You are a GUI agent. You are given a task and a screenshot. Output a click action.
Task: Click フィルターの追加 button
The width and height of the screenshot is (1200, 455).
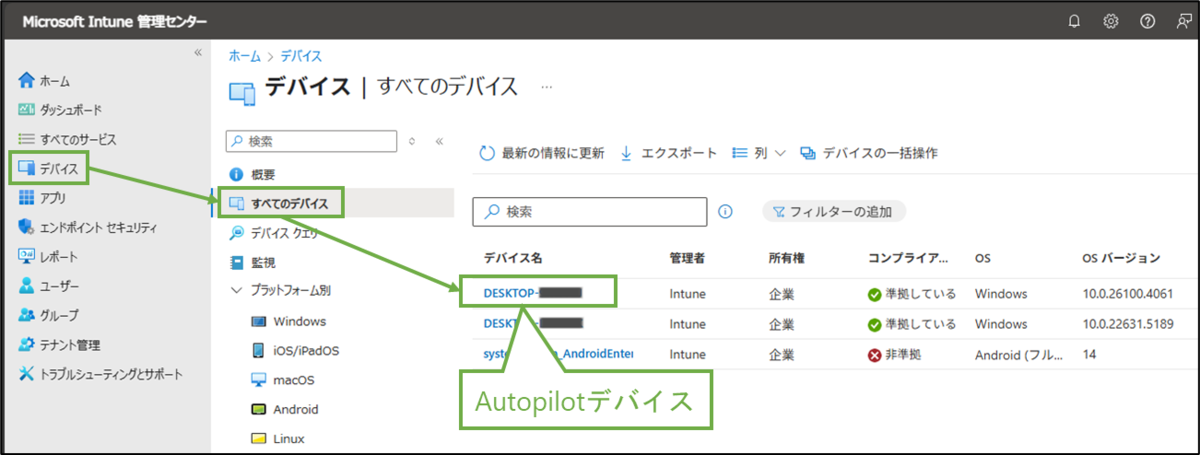pyautogui.click(x=834, y=212)
